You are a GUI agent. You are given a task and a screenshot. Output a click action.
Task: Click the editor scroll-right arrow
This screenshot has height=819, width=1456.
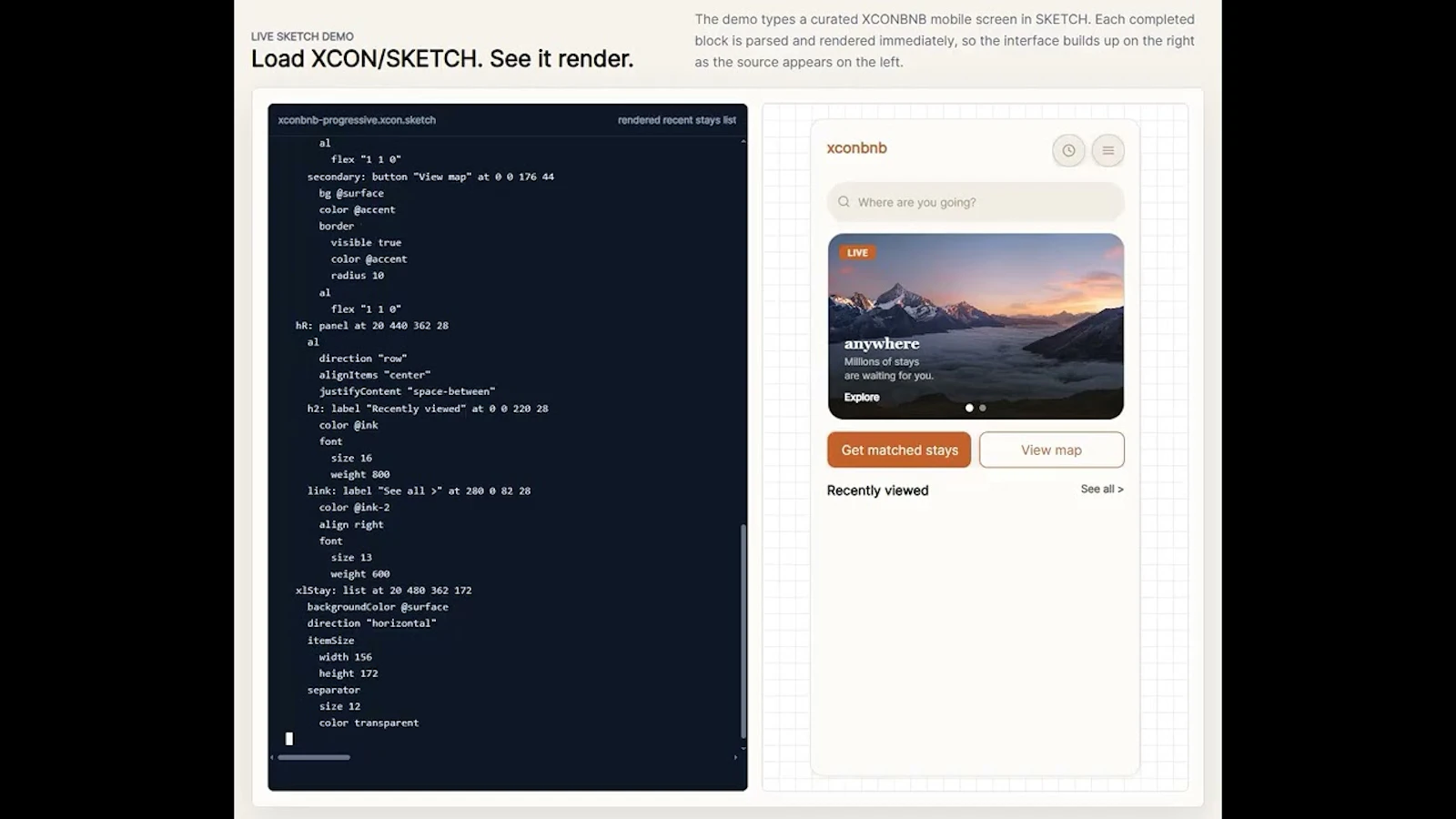[735, 757]
